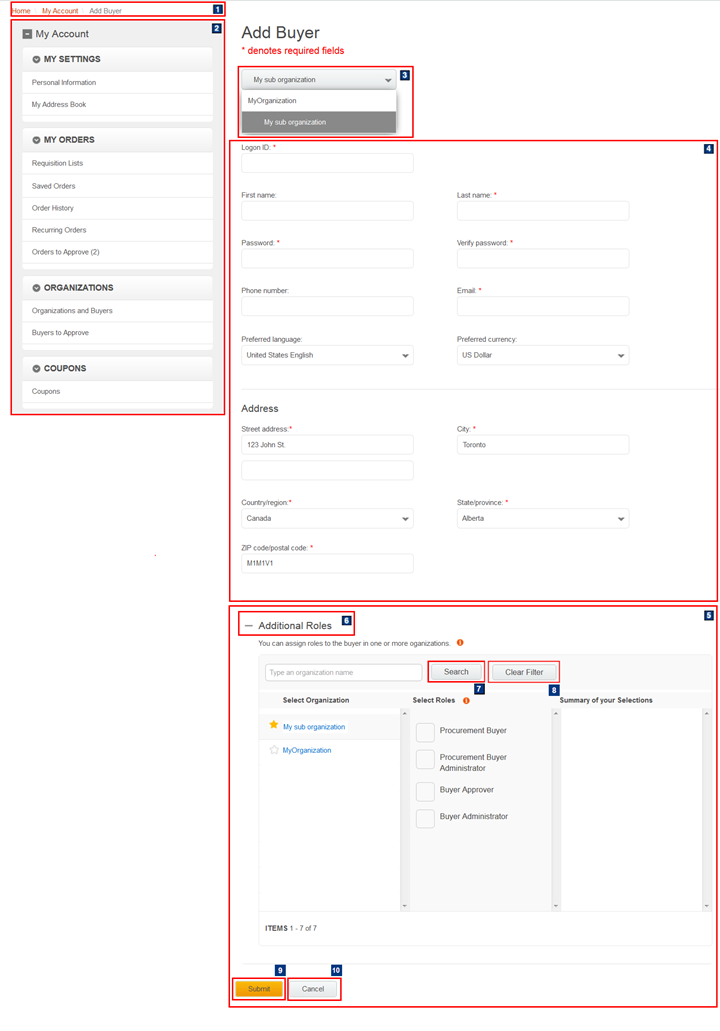This screenshot has height=1031, width=720.
Task: Click the COUPONS section arrow icon
Action: click(x=36, y=369)
